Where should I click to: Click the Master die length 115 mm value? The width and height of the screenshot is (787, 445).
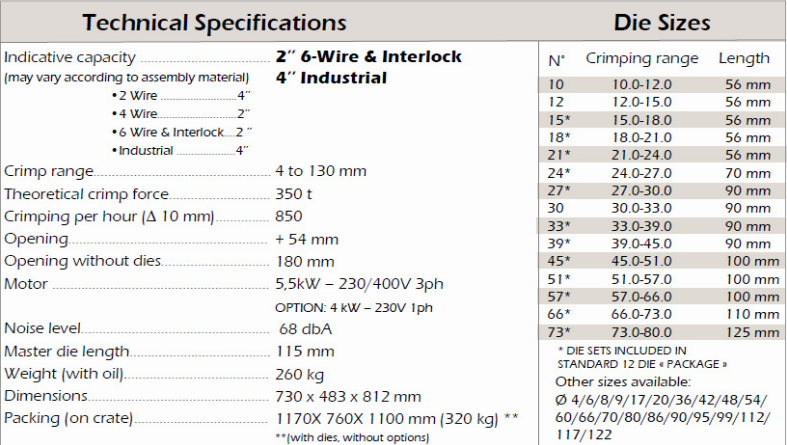pos(305,351)
